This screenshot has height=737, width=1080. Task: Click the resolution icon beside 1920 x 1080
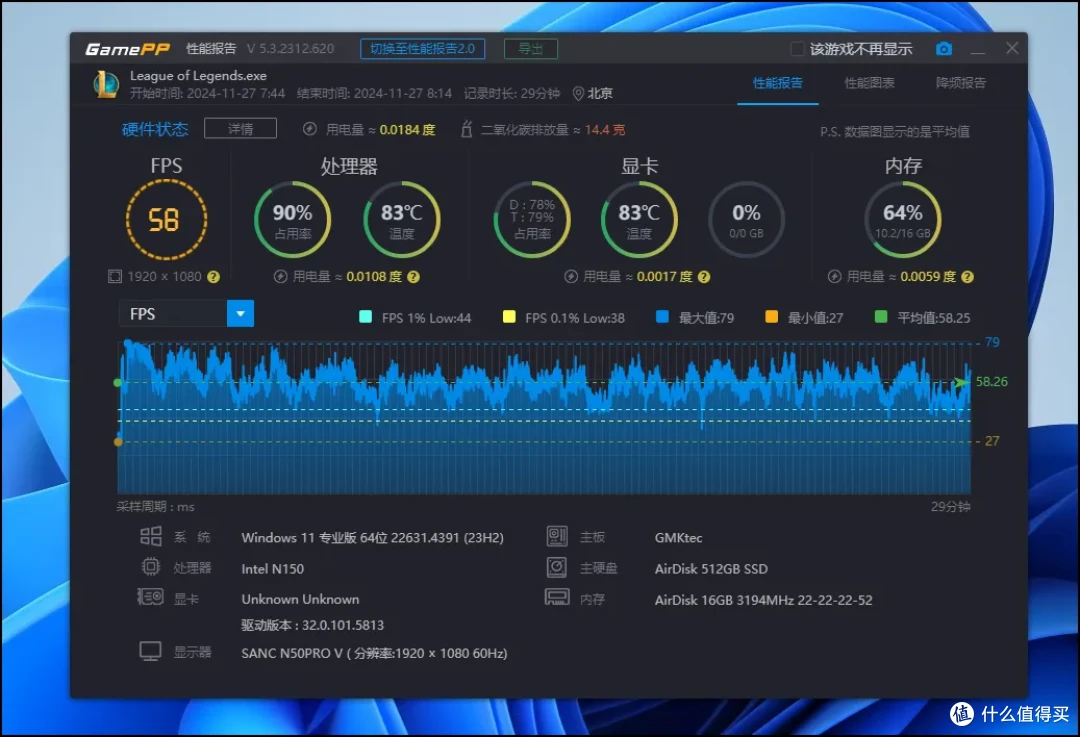[x=114, y=276]
